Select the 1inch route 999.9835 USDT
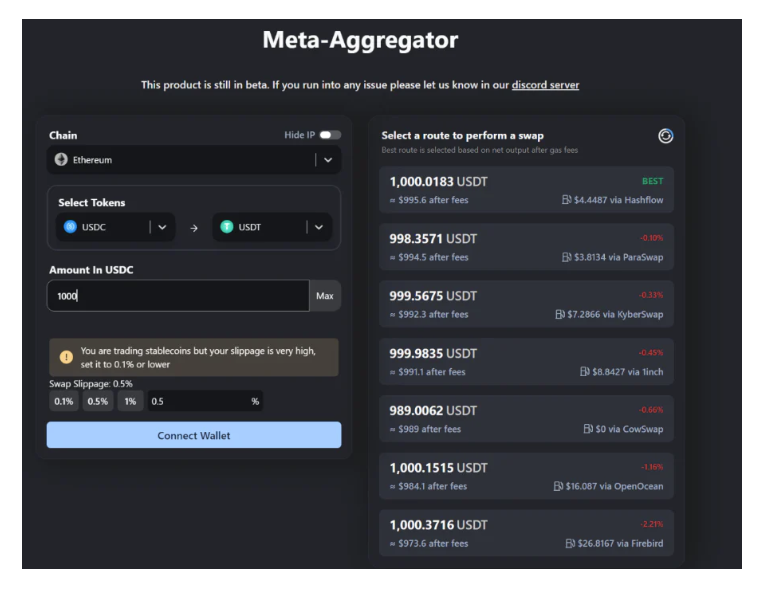Image resolution: width=772 pixels, height=592 pixels. pos(526,362)
